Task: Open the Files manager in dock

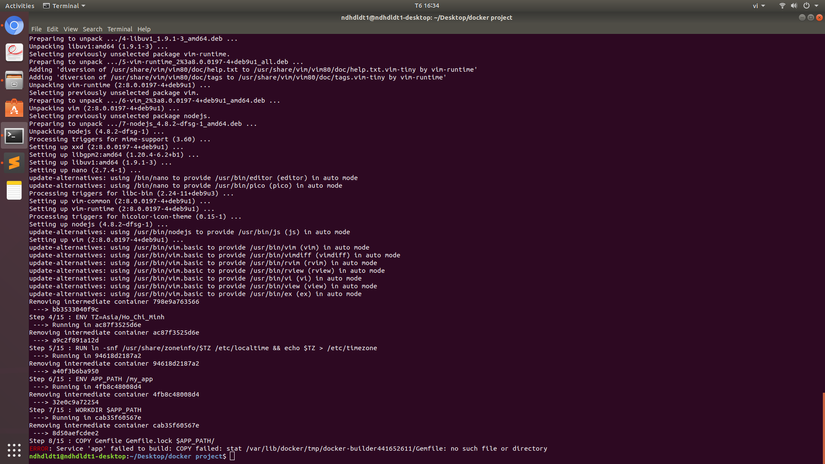Action: pos(14,80)
